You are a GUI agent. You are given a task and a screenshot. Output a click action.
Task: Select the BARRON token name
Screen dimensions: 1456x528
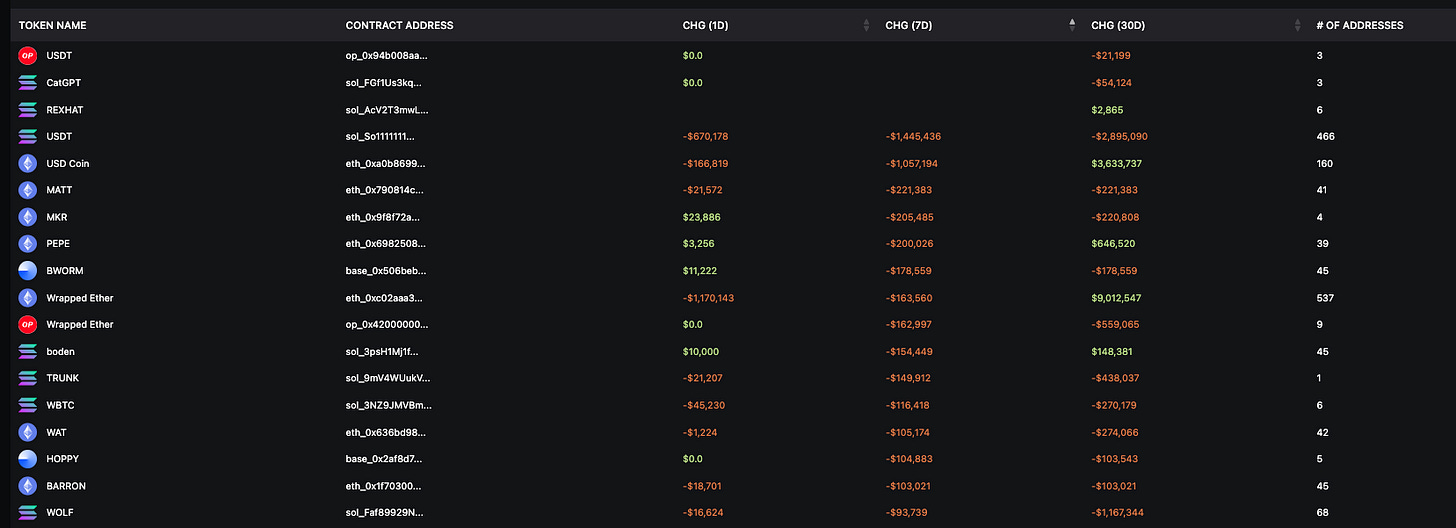coord(66,486)
